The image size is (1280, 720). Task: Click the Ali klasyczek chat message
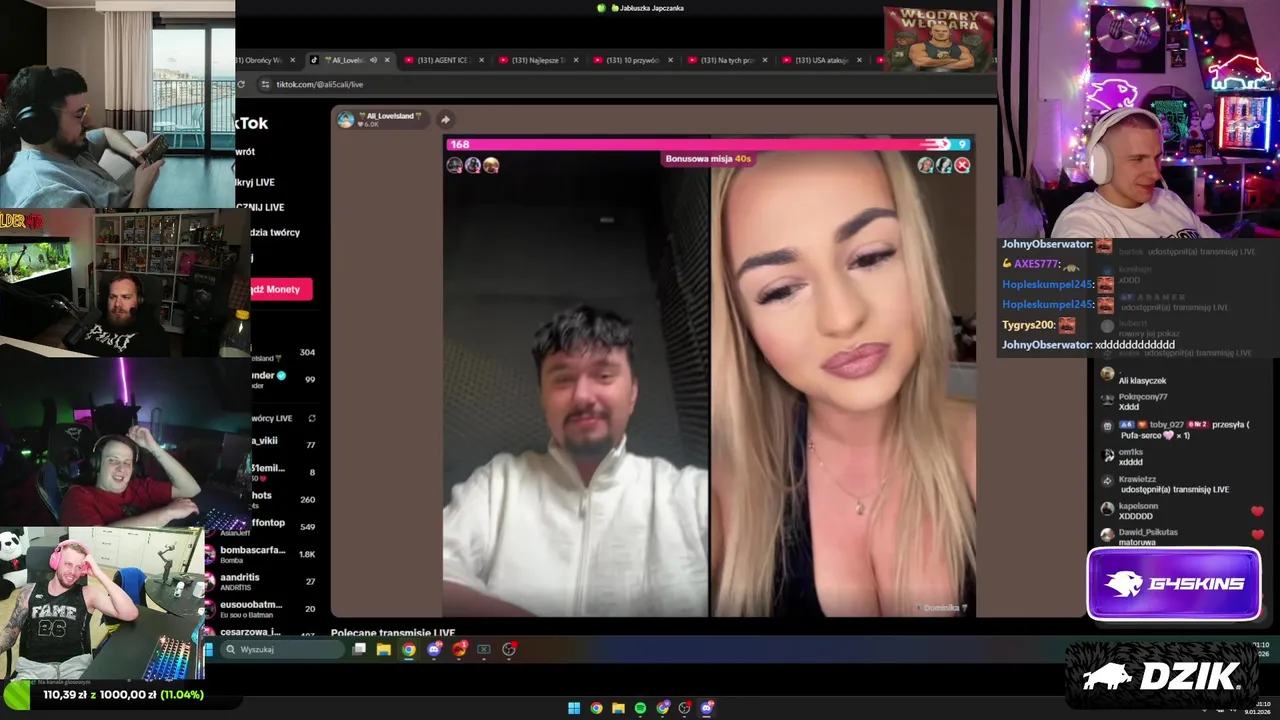click(x=1142, y=381)
